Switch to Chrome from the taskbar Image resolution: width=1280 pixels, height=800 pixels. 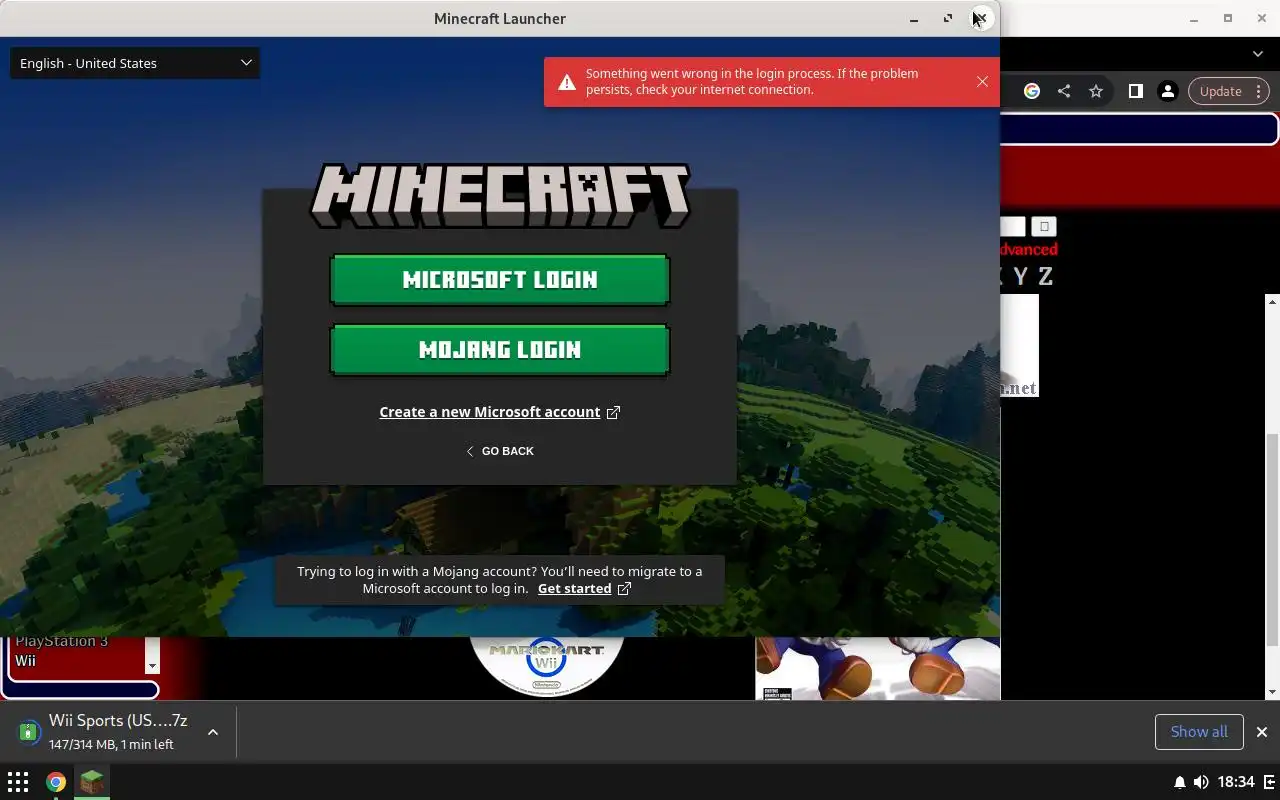click(x=56, y=782)
